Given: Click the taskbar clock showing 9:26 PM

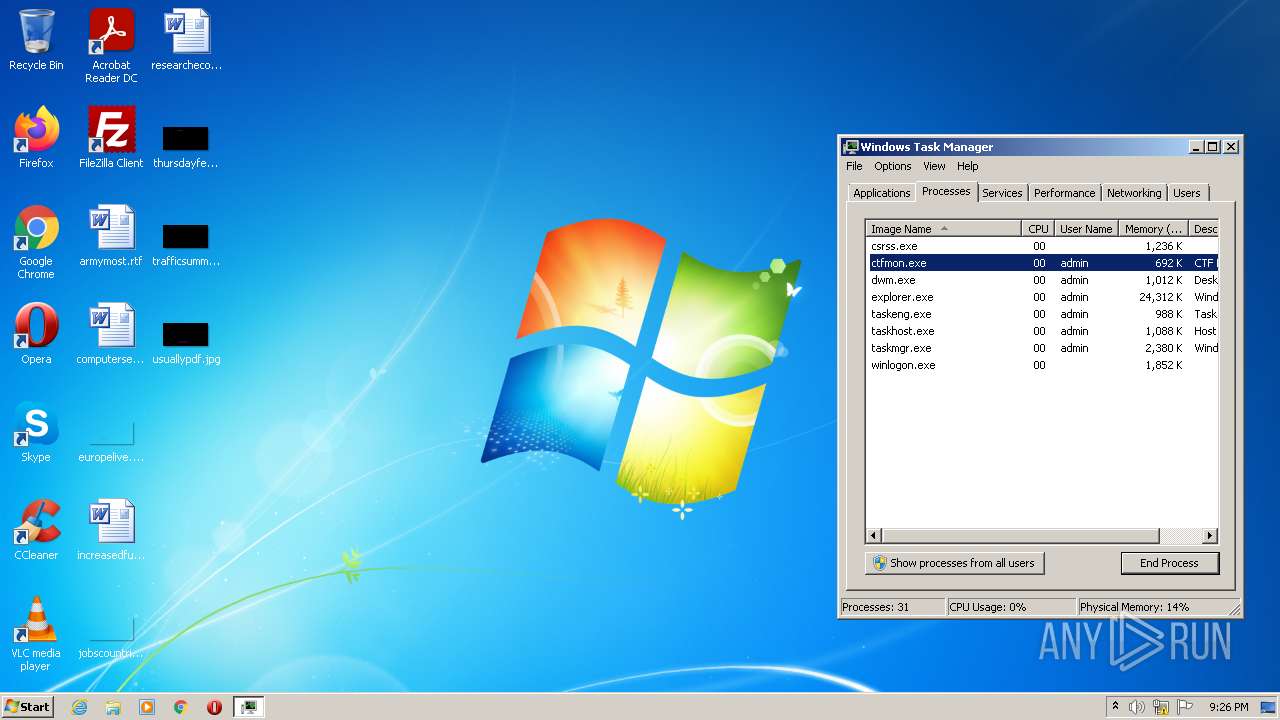Looking at the screenshot, I should (1228, 707).
